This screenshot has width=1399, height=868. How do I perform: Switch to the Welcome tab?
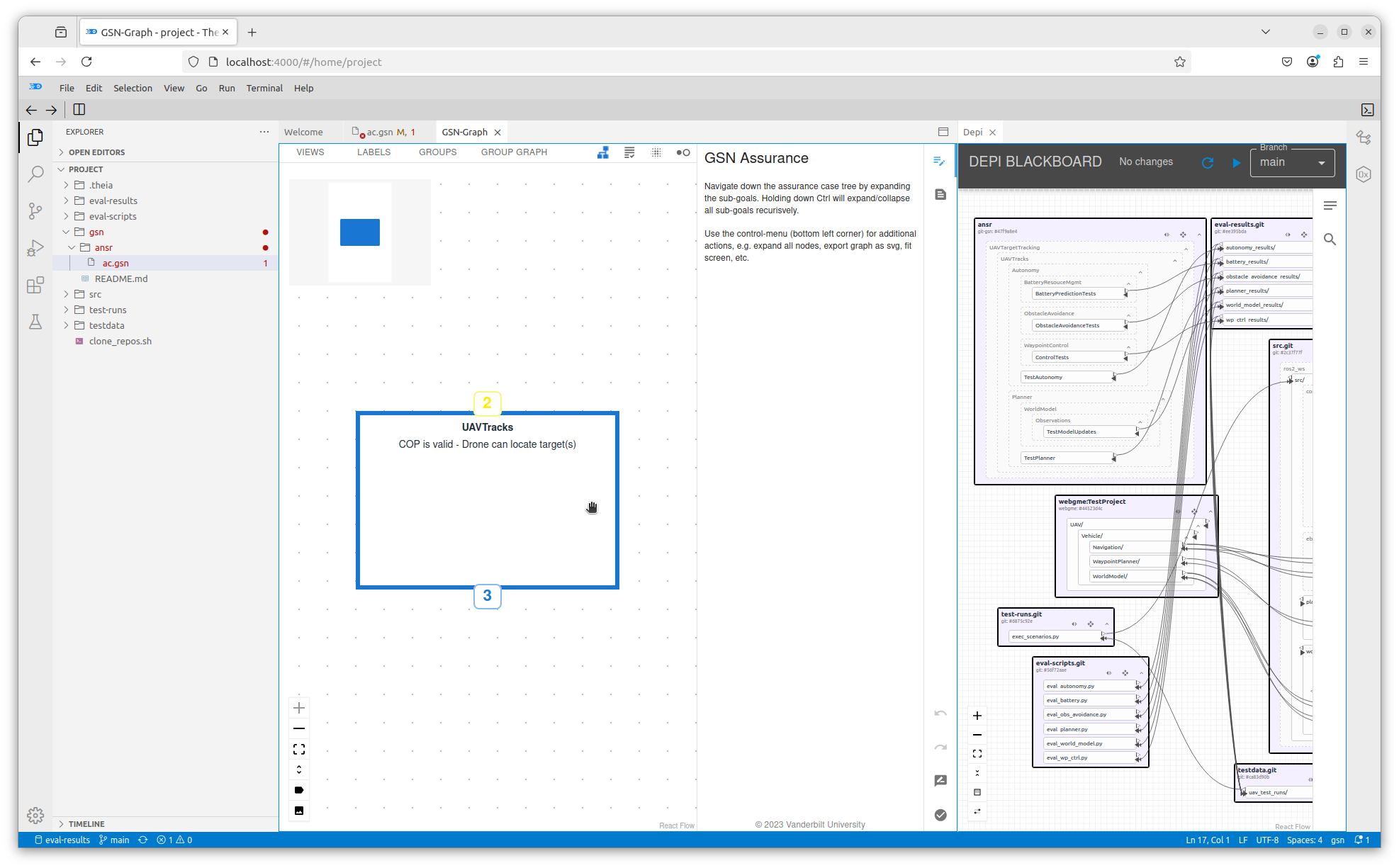pos(303,132)
